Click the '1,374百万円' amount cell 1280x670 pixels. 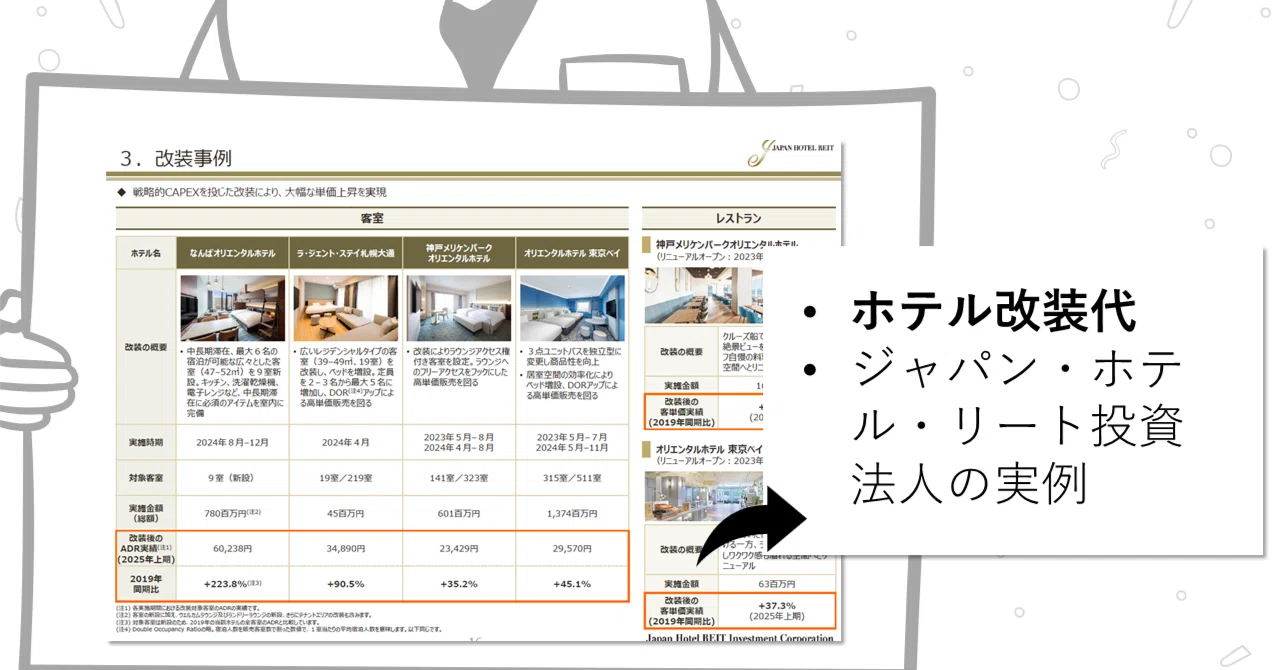click(571, 513)
